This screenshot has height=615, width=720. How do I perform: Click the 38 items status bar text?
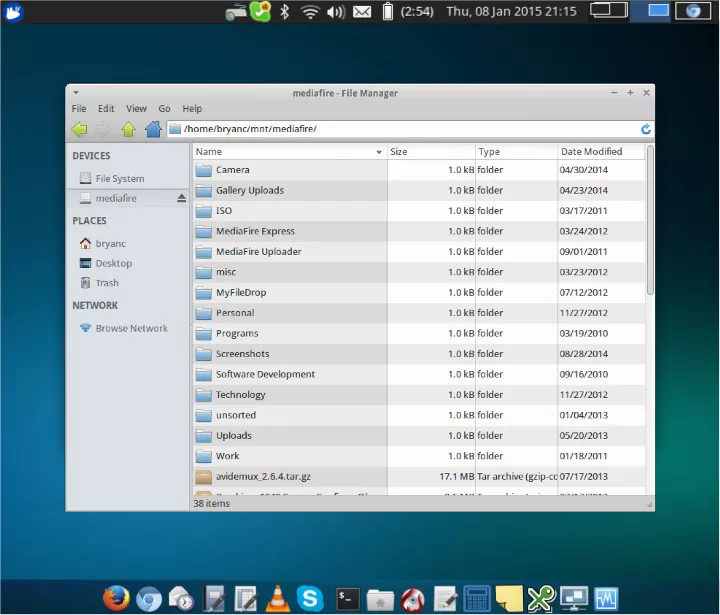click(x=211, y=504)
